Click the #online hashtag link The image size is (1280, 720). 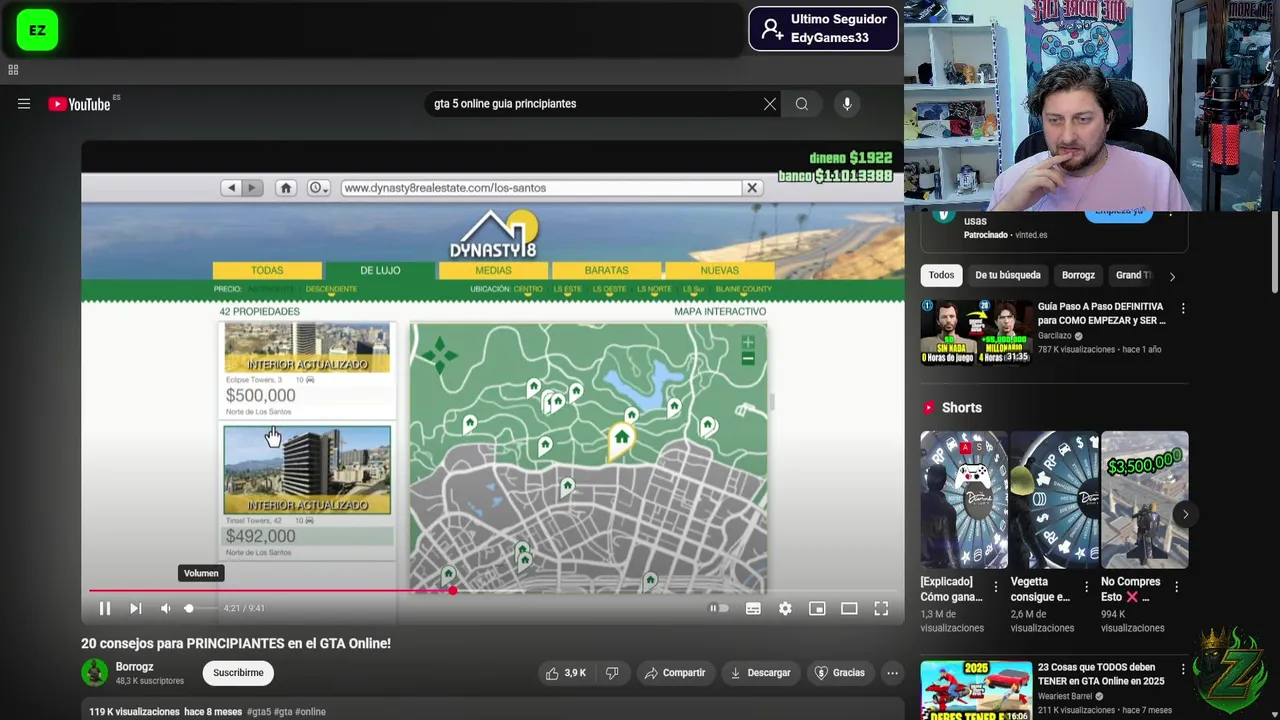[311, 712]
